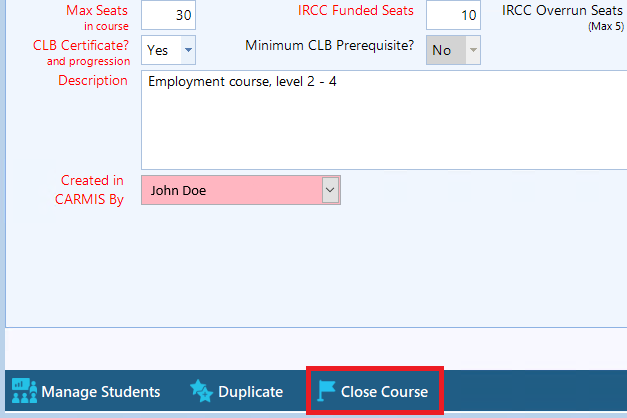627x418 pixels.
Task: Expand the CLB Certificate dropdown arrow
Action: 188,50
